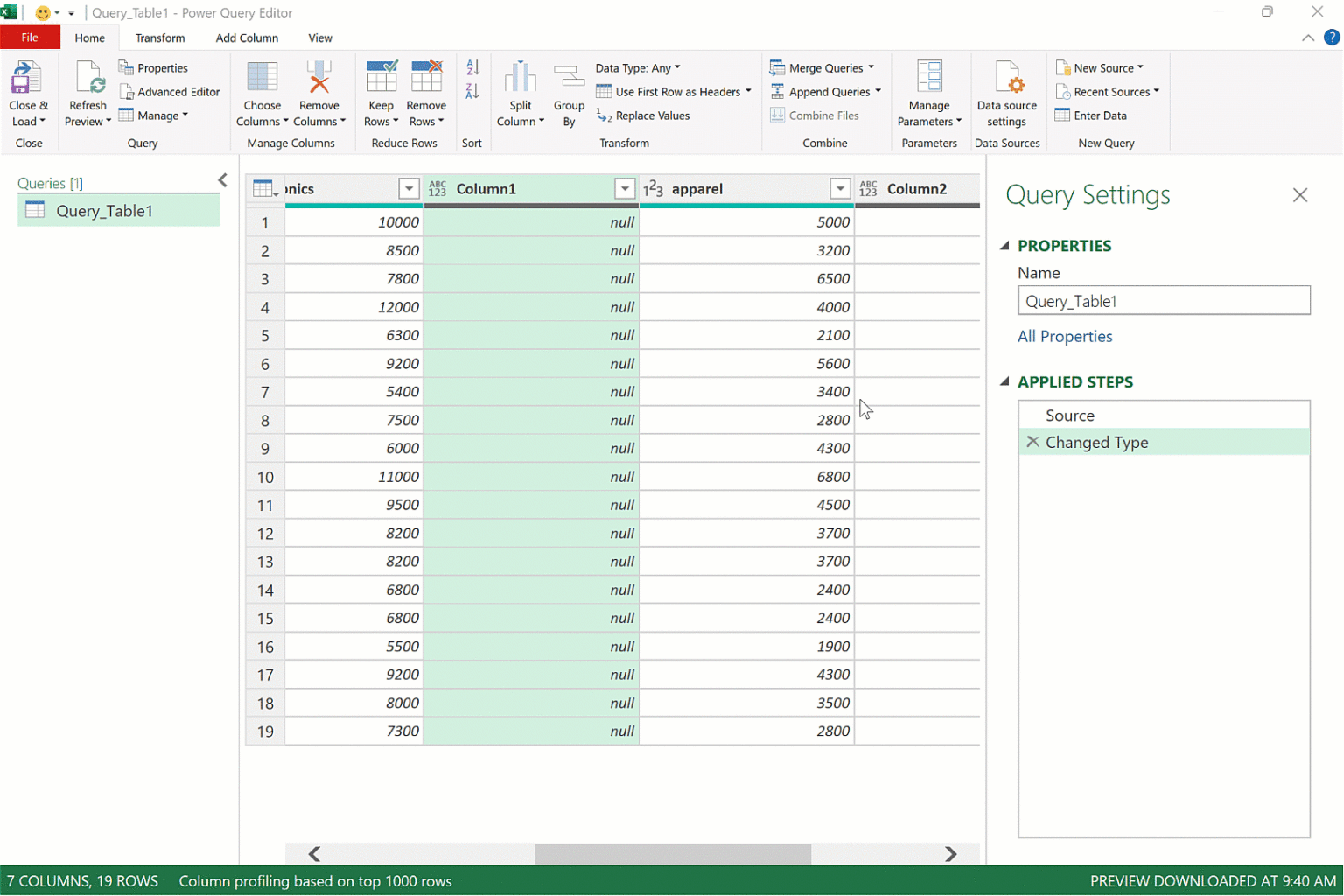Select the Source applied step
Image resolution: width=1344 pixels, height=896 pixels.
coord(1069,416)
